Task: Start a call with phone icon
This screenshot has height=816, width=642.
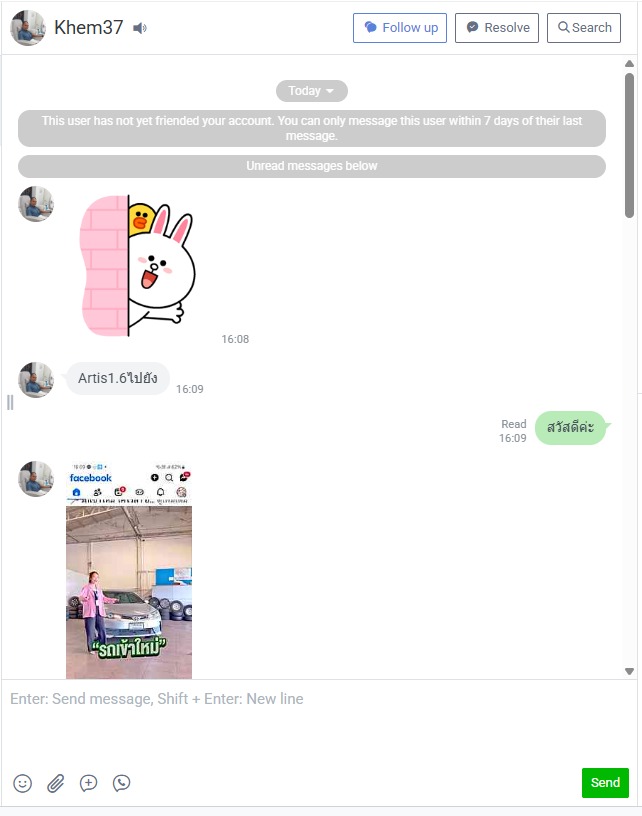Action: (x=121, y=783)
